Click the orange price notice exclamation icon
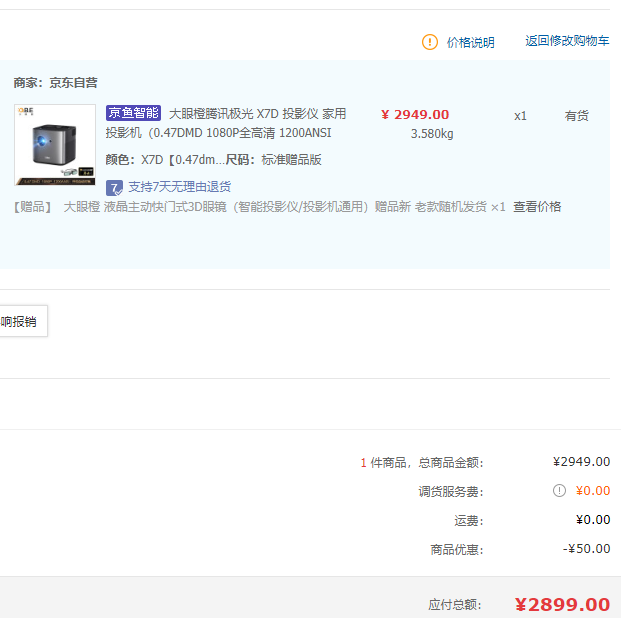Screen dimensions: 621x618 click(430, 42)
